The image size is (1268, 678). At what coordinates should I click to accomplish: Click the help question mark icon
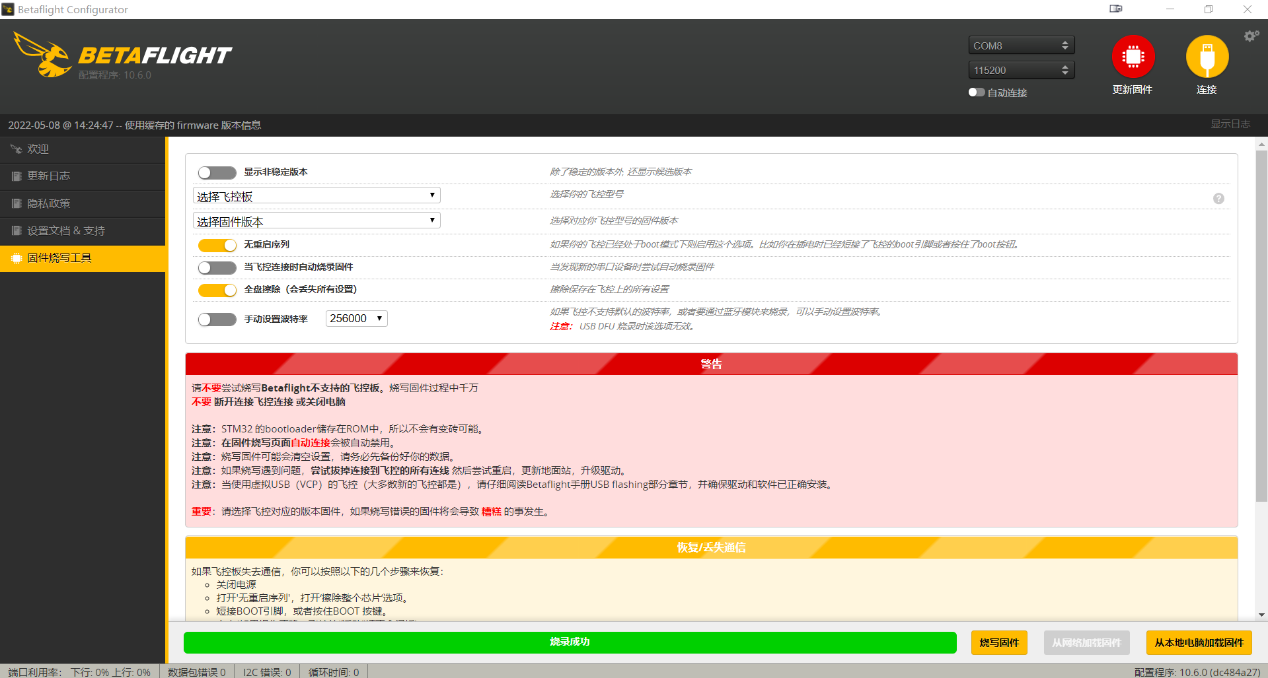1218,198
